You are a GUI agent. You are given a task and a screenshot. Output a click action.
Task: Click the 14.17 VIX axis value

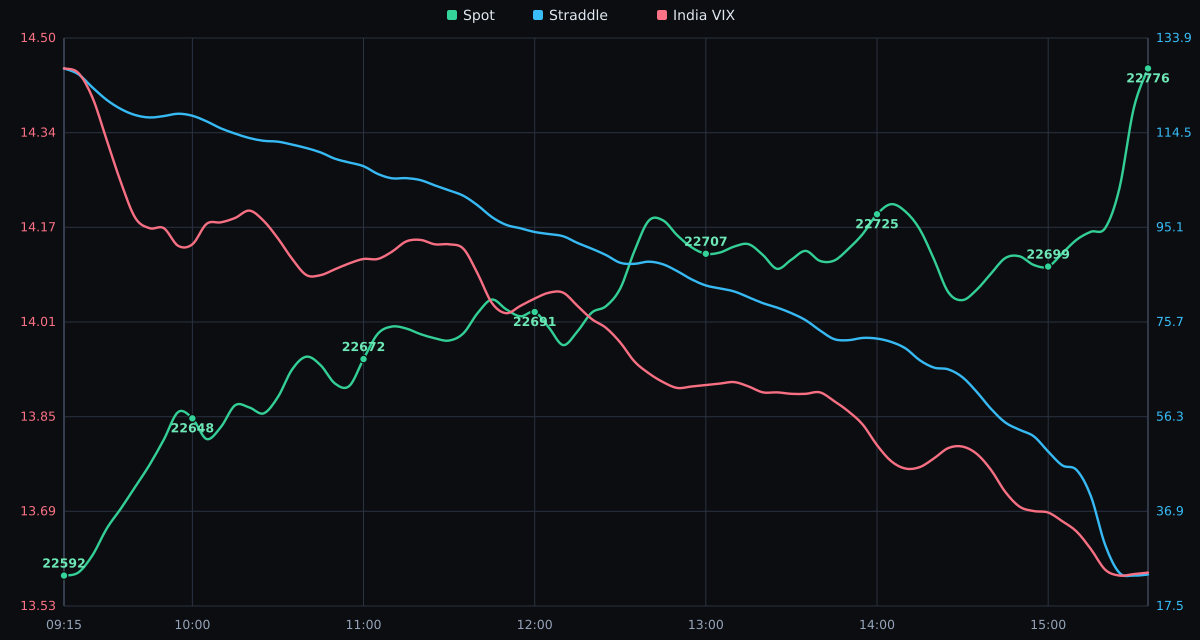click(x=38, y=227)
